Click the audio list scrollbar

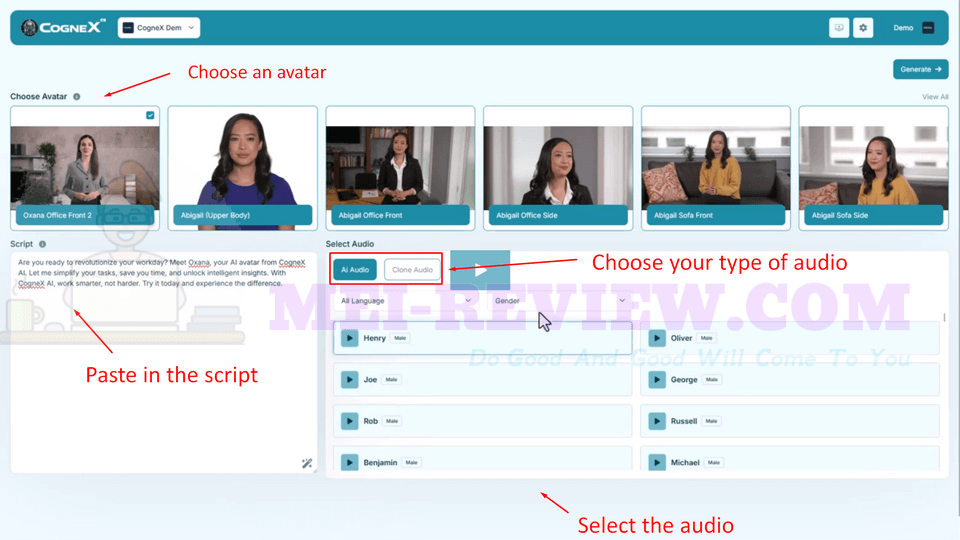click(x=944, y=318)
